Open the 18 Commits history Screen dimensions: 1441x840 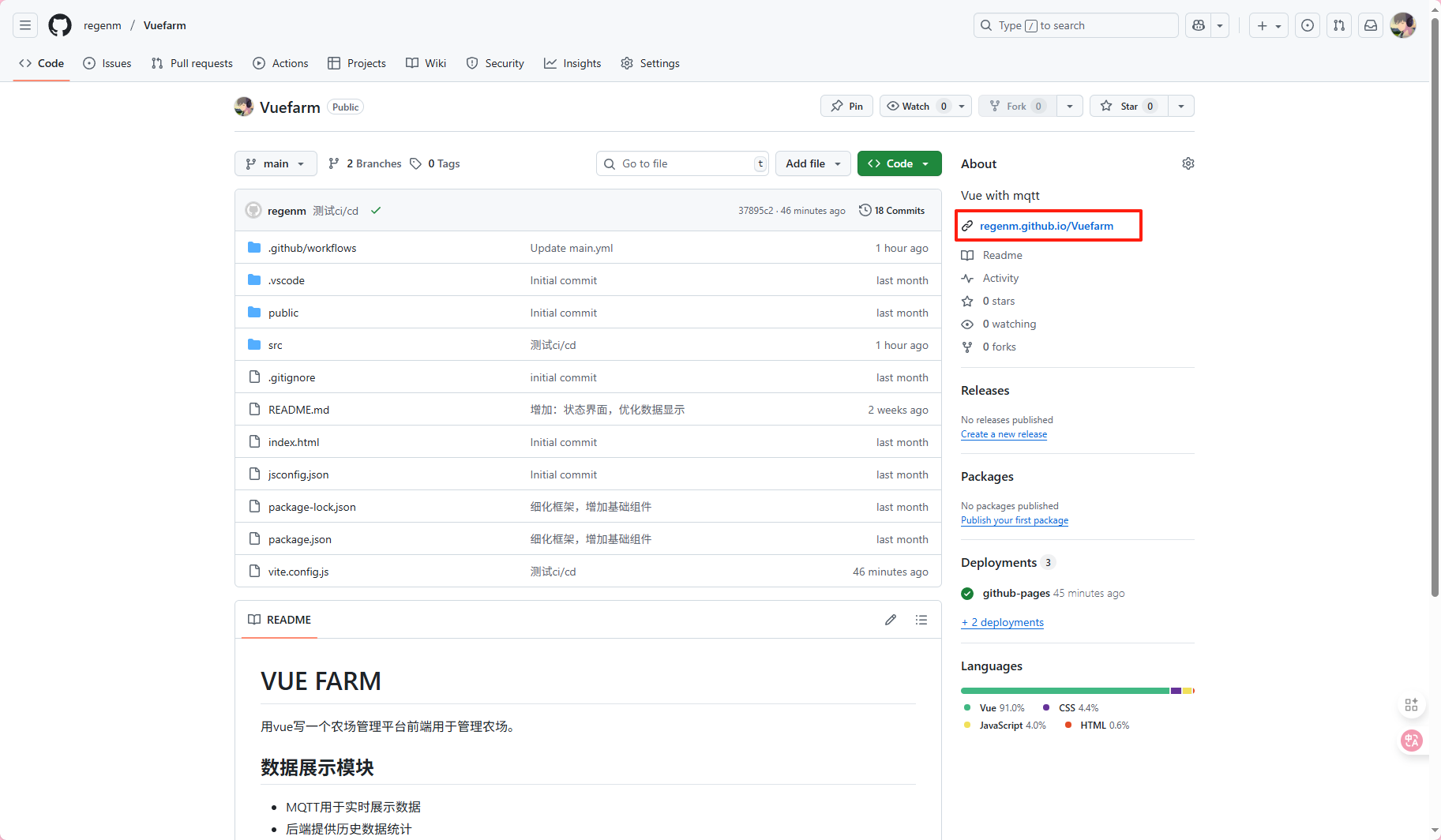point(891,211)
